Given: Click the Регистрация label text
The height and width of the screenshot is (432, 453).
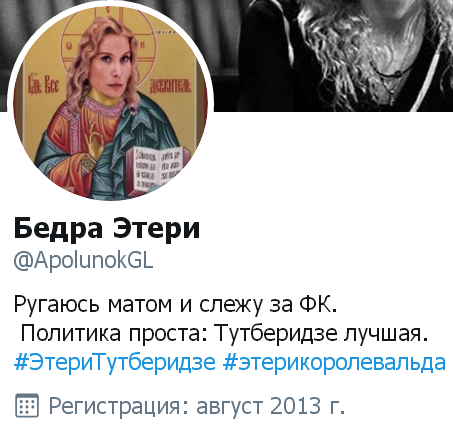Looking at the screenshot, I should point(119,406).
